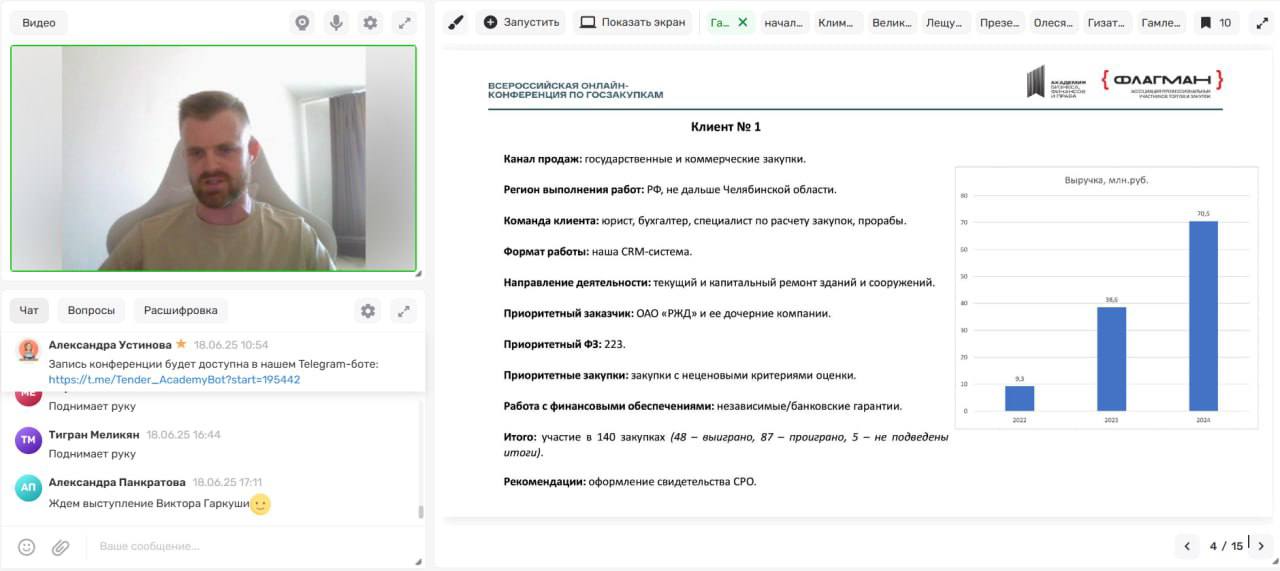Image resolution: width=1280 pixels, height=571 pixels.
Task: Click the АП avatar of Александра Панкратова
Action: pyautogui.click(x=29, y=487)
